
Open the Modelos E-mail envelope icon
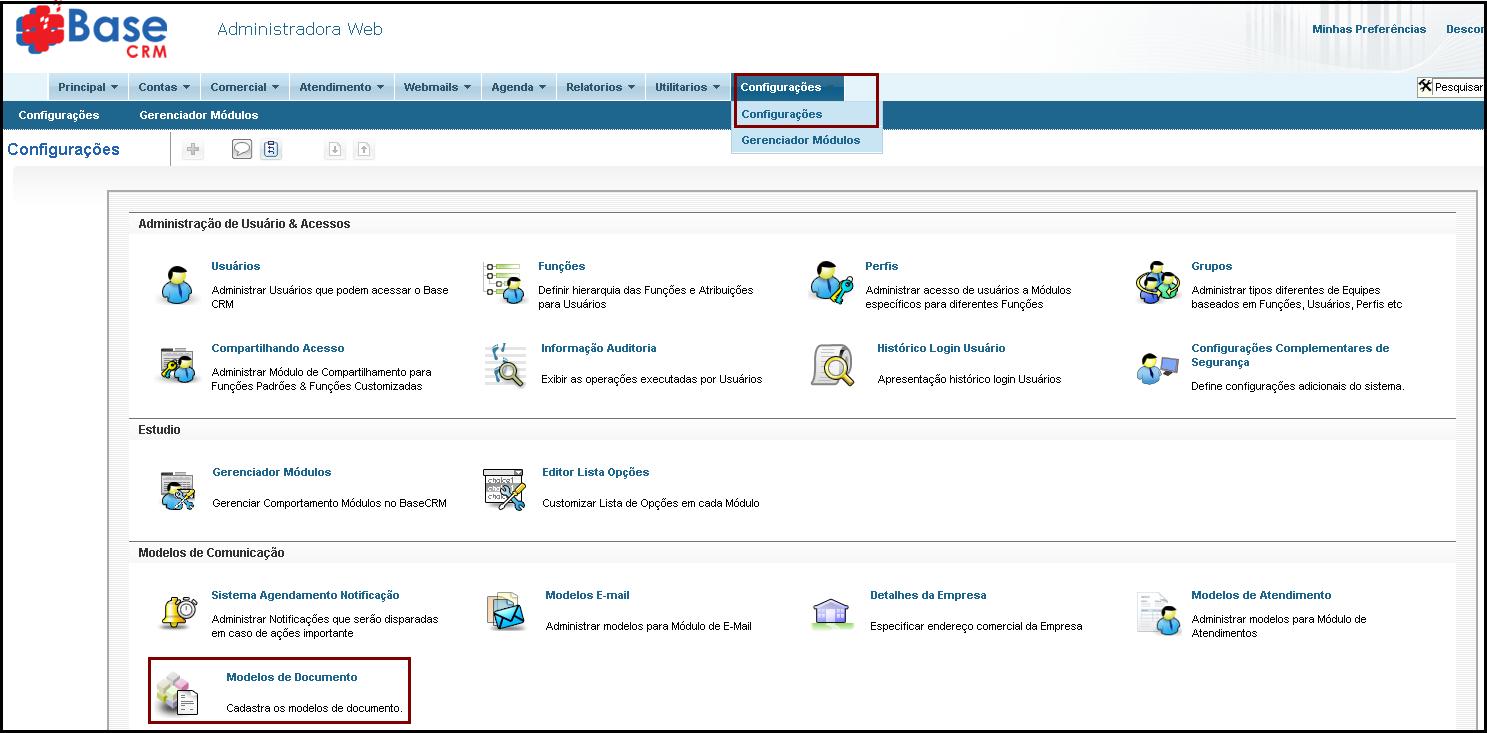[x=504, y=611]
